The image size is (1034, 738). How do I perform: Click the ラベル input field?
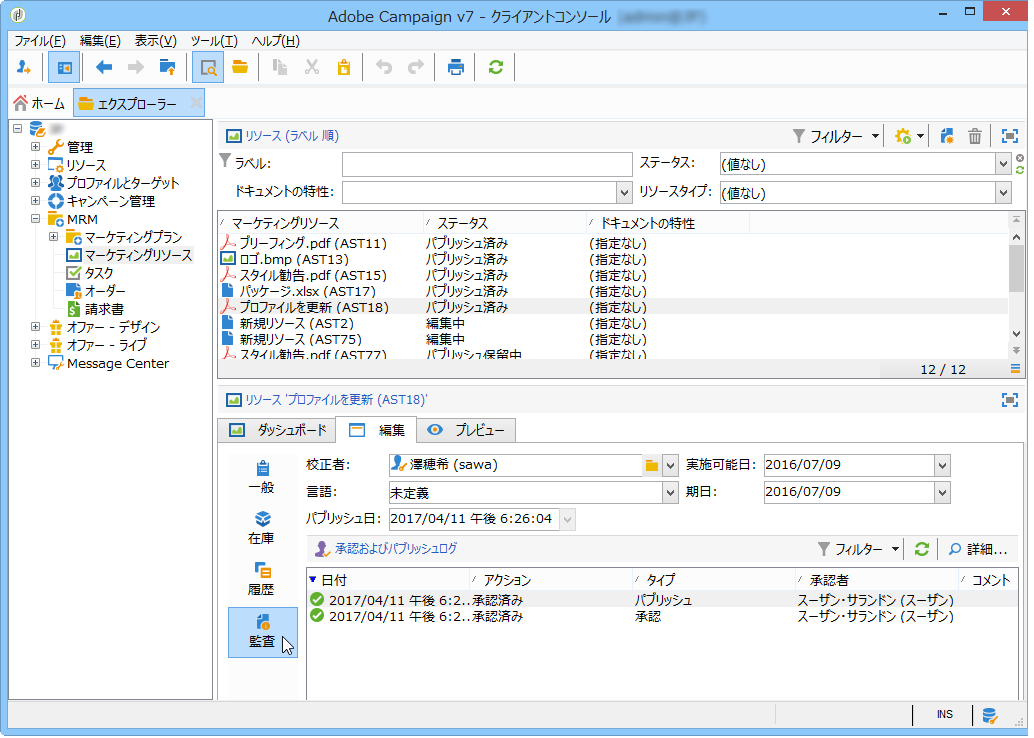pos(487,164)
